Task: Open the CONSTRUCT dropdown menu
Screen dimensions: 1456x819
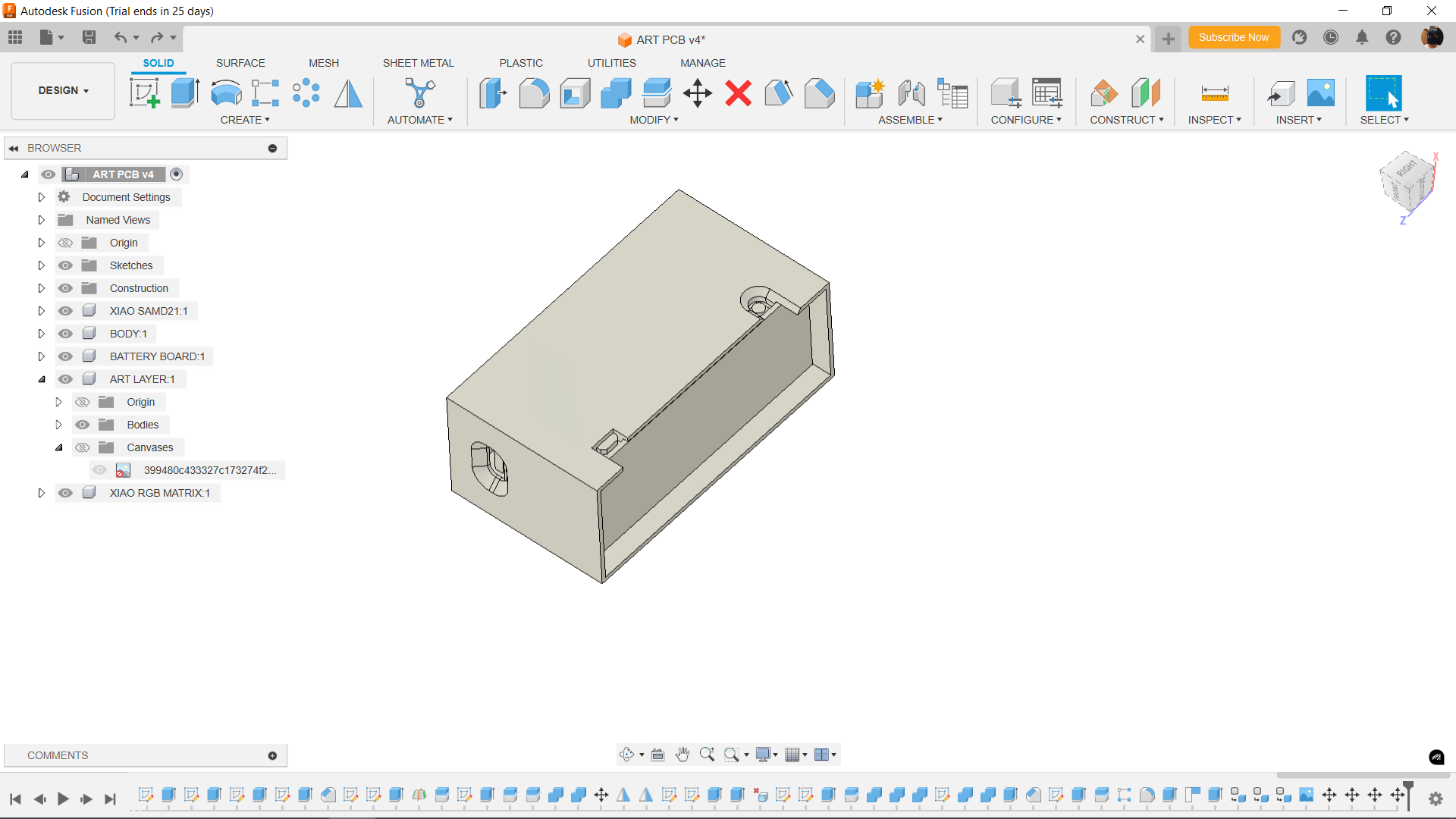Action: [x=1126, y=120]
